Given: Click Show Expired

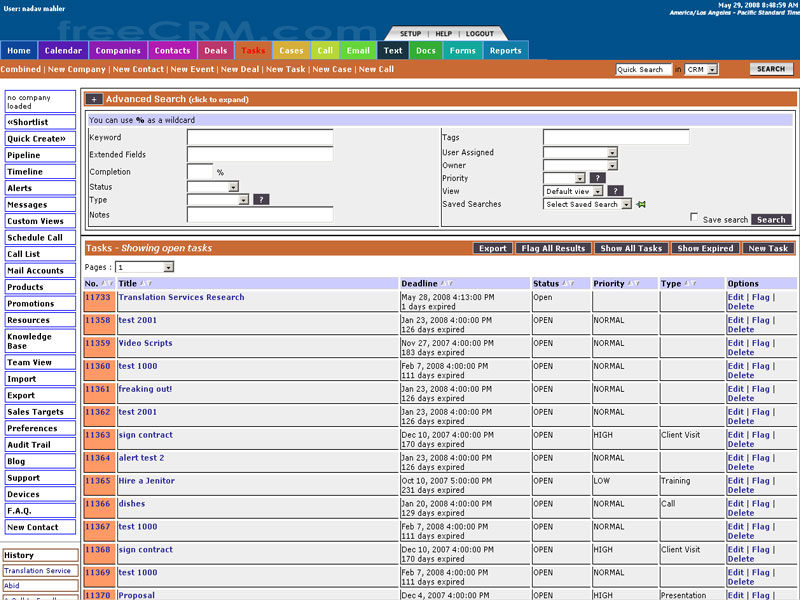Looking at the screenshot, I should pos(705,248).
